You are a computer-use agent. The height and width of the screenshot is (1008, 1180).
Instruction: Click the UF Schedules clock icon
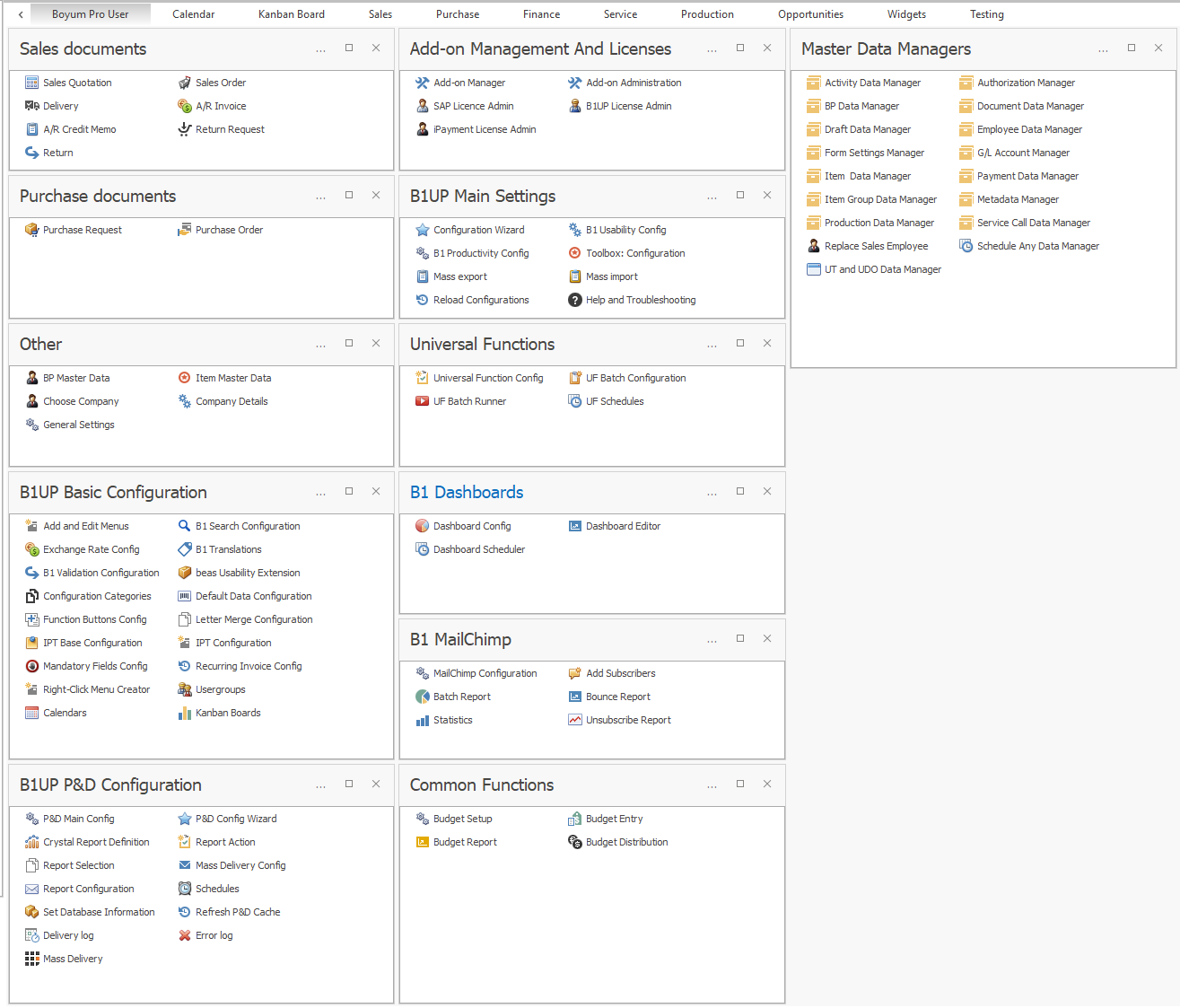(x=575, y=401)
